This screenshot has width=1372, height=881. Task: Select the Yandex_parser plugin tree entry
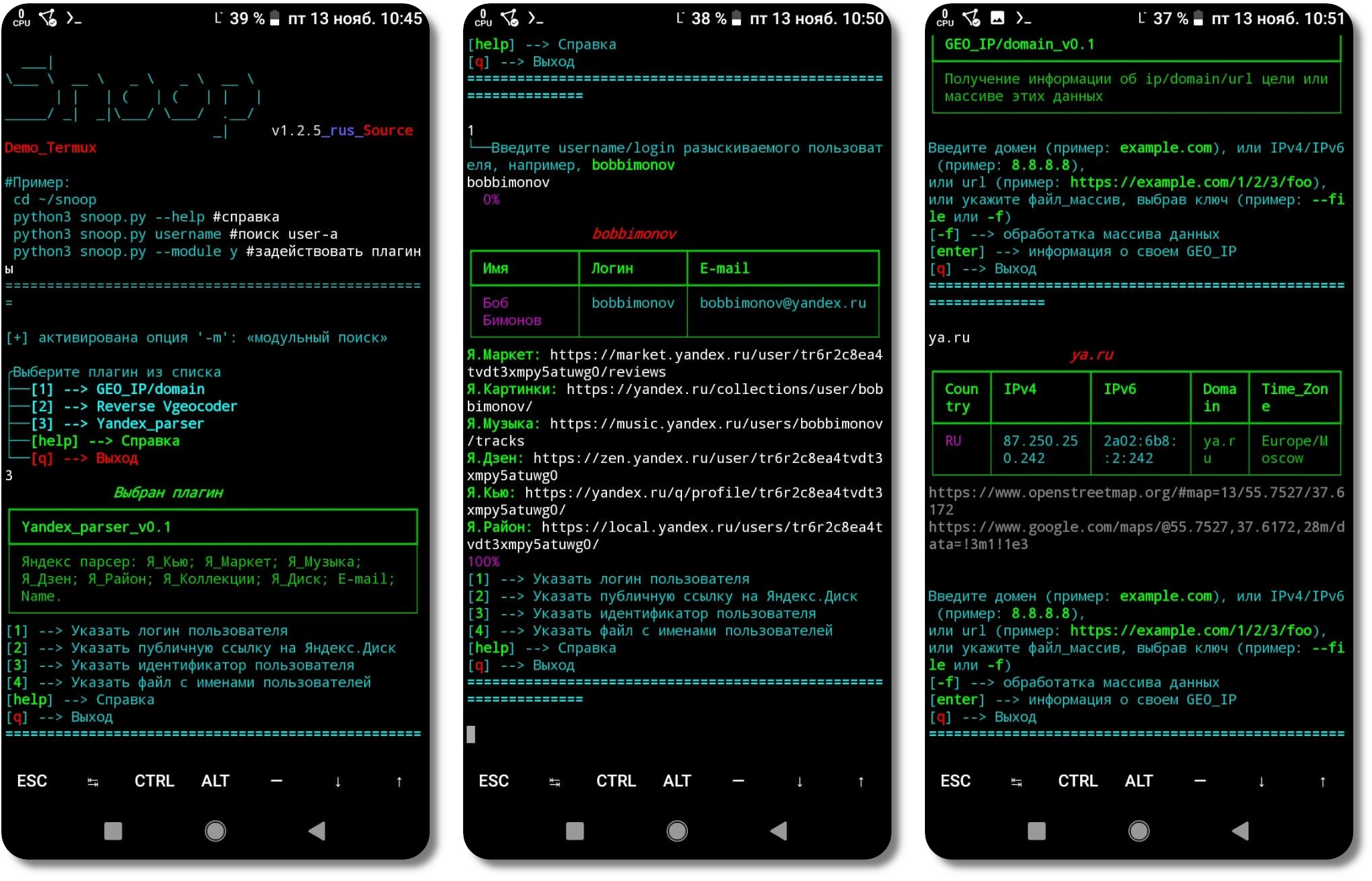point(150,424)
